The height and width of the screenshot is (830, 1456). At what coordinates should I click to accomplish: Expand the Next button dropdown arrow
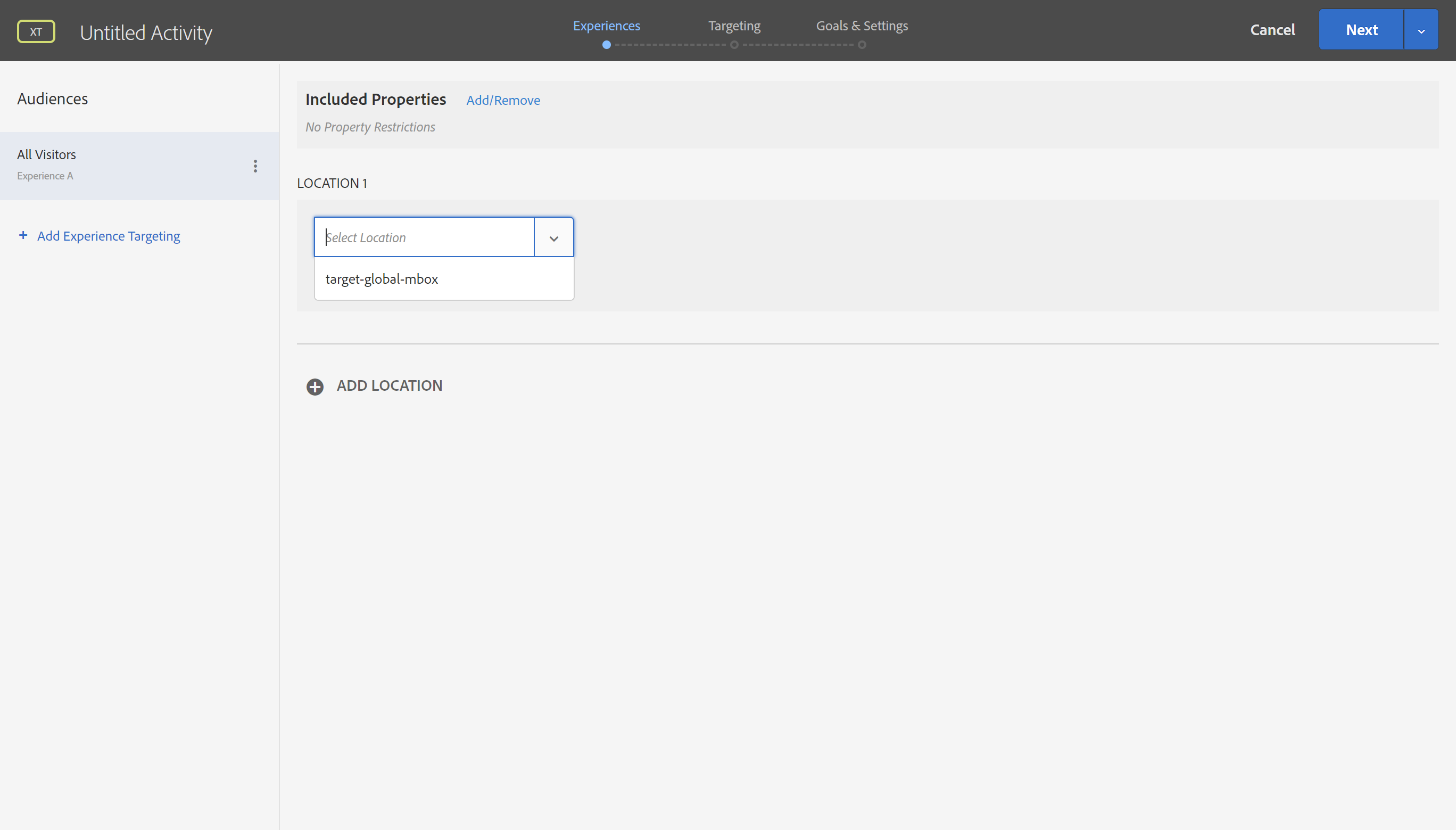click(1421, 30)
